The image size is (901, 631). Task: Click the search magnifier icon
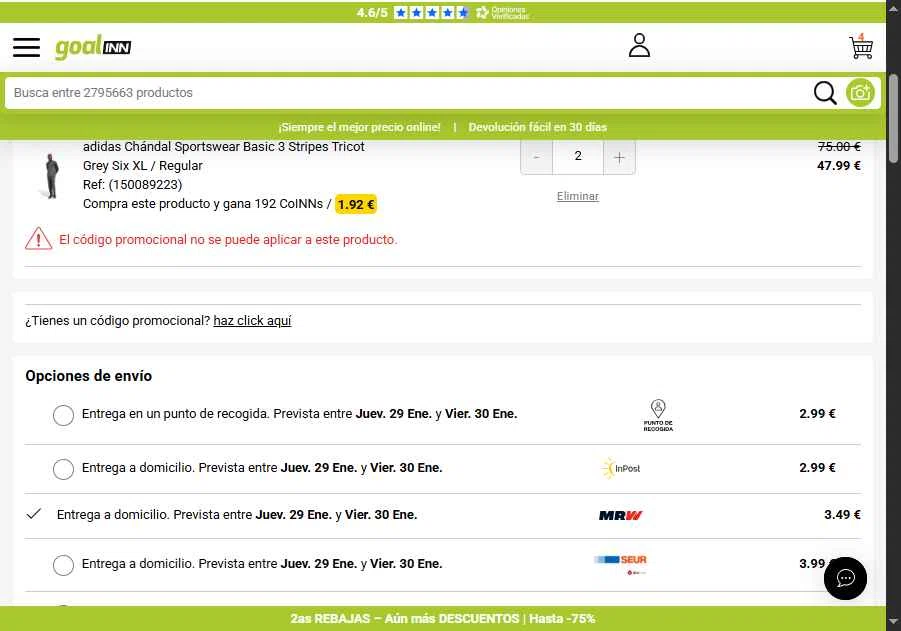(x=825, y=93)
